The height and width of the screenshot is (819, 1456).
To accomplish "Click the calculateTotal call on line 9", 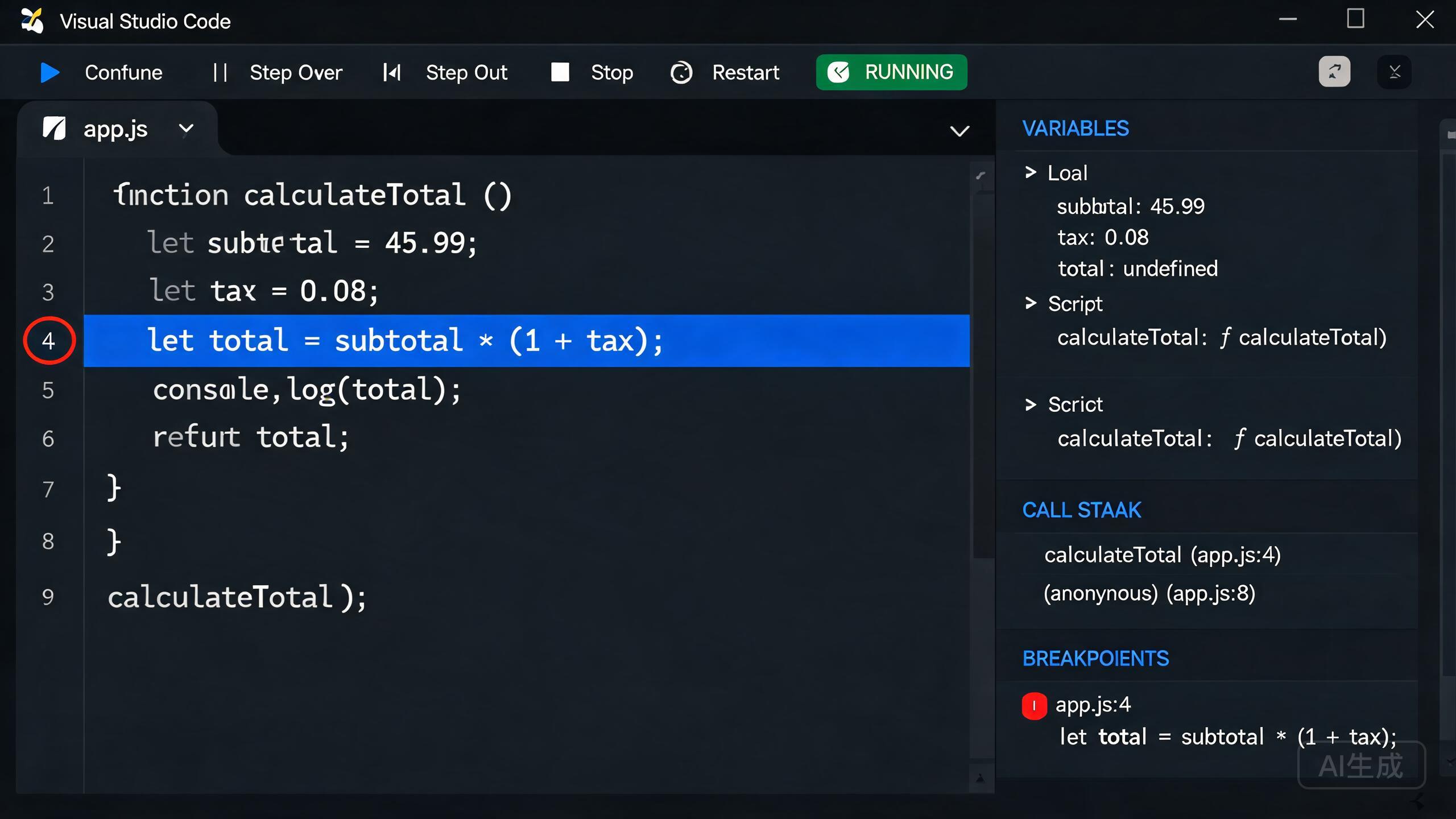I will 237,597.
